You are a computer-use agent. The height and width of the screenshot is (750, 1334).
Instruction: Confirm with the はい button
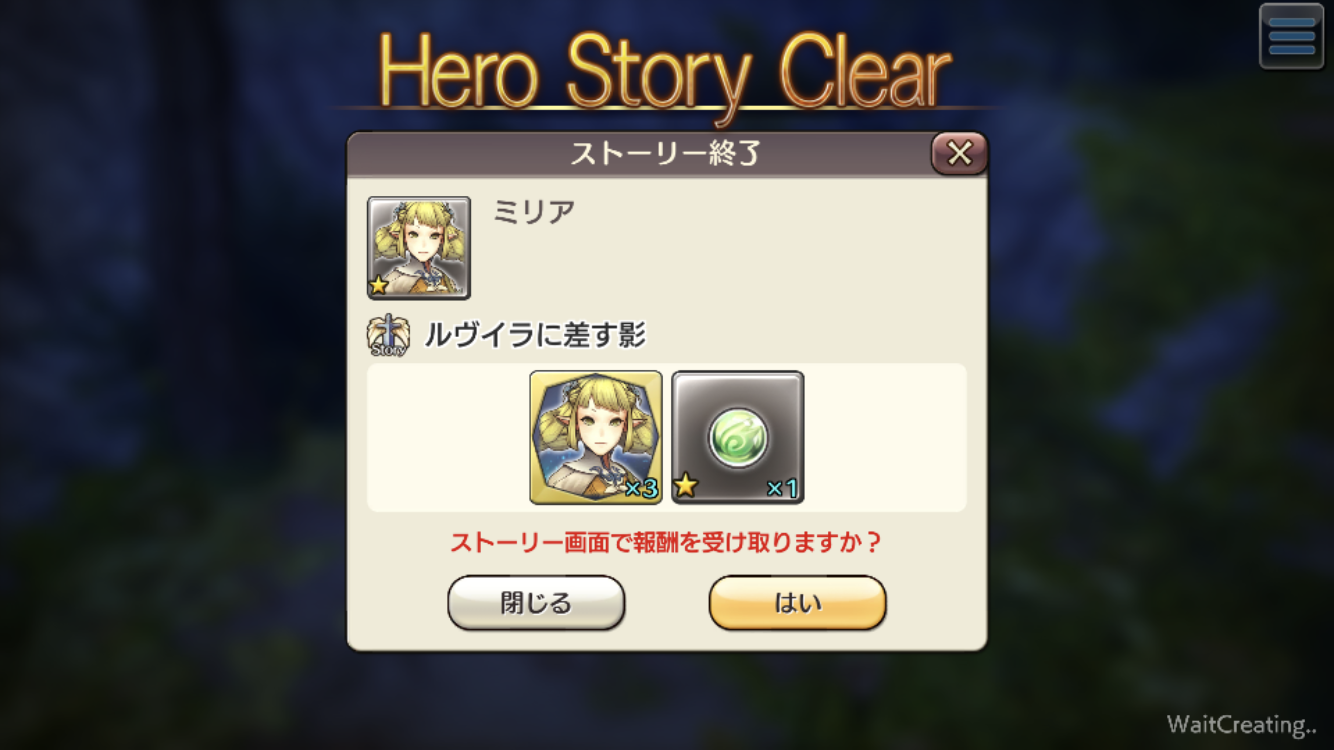(x=797, y=603)
